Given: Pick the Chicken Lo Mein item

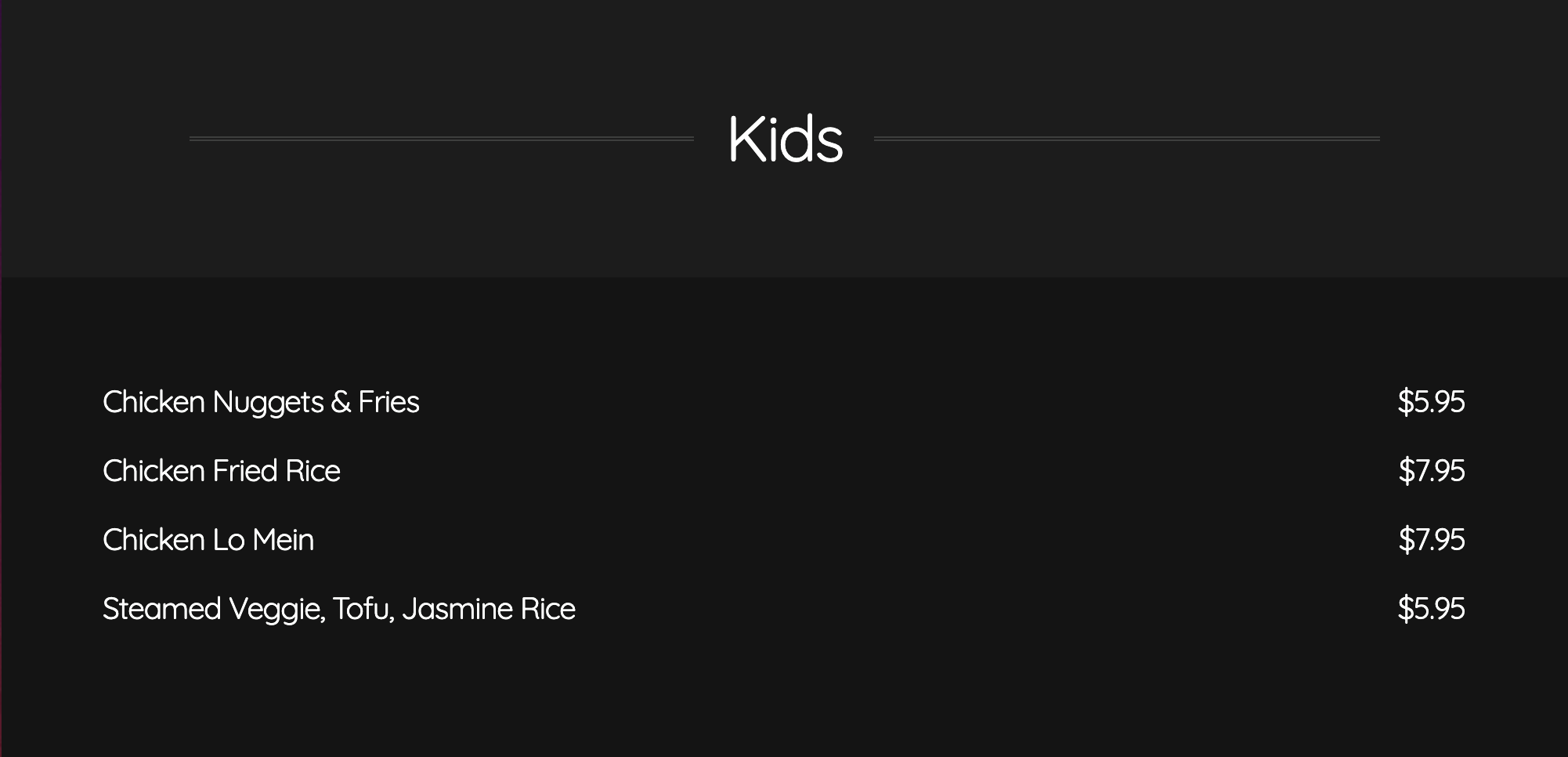Looking at the screenshot, I should click(x=208, y=540).
